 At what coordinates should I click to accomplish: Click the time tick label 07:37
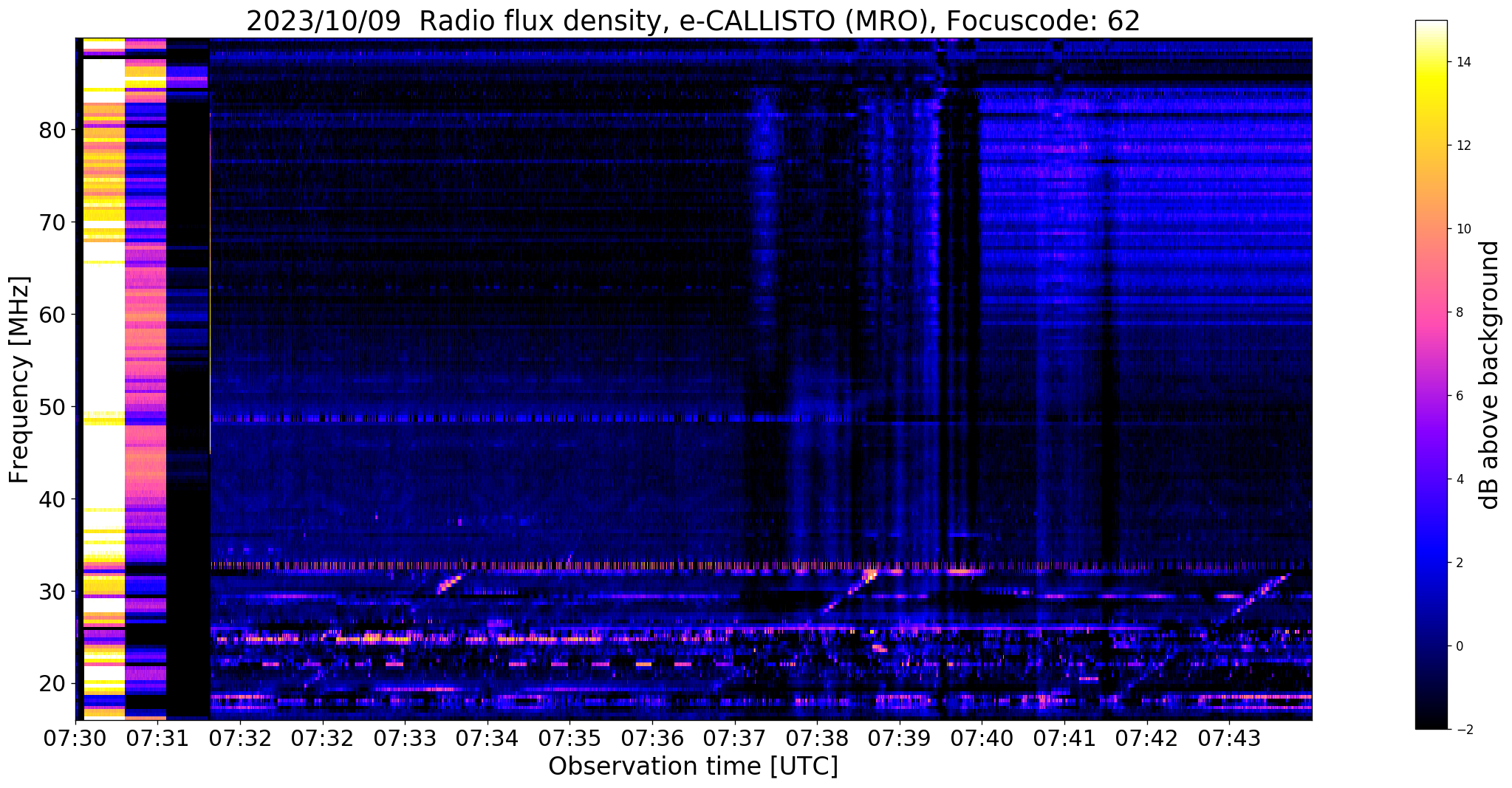[x=734, y=738]
